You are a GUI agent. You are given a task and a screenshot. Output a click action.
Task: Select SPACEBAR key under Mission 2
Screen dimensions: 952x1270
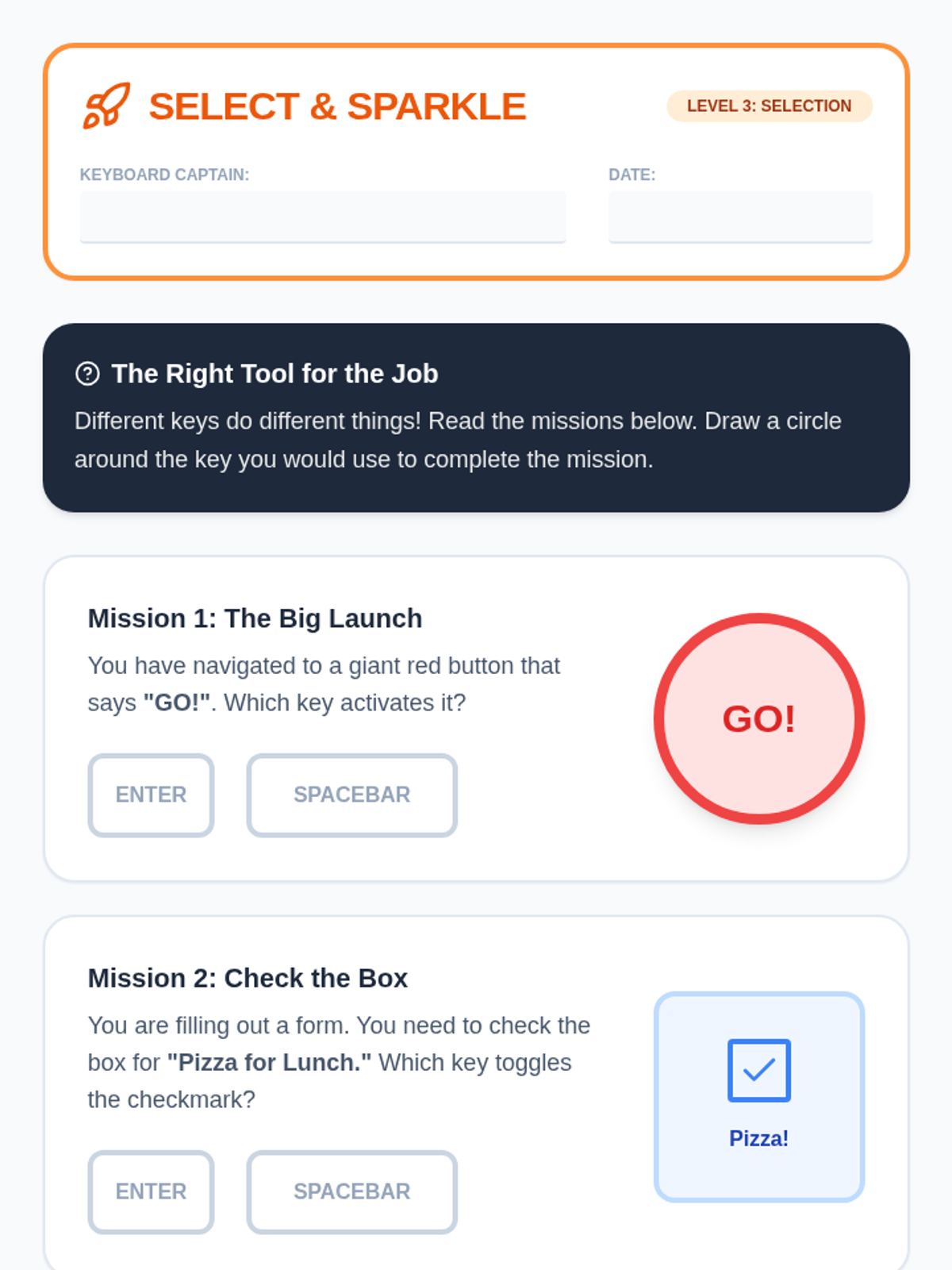coord(352,1191)
